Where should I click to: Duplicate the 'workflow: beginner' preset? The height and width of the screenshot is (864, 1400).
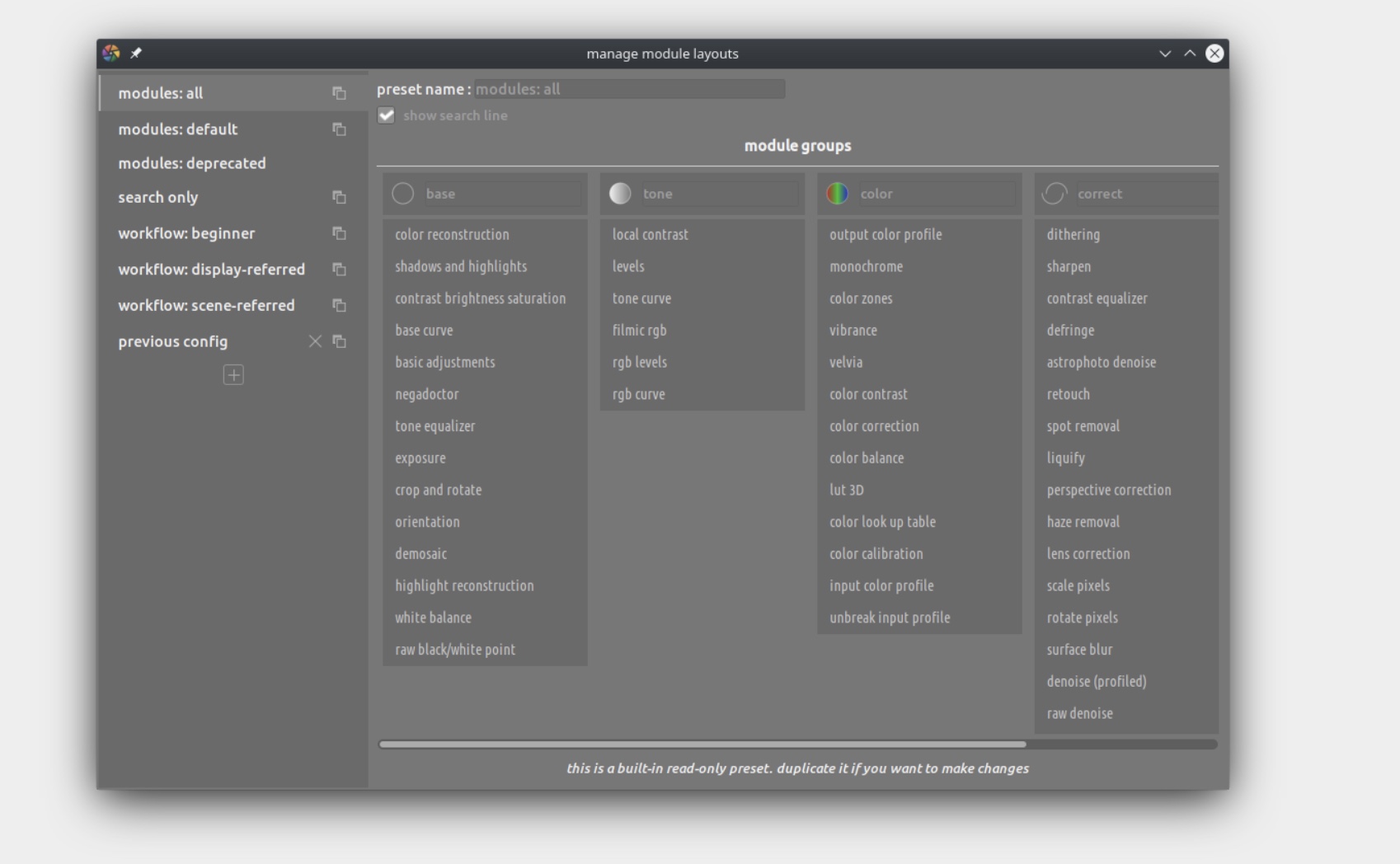click(339, 233)
